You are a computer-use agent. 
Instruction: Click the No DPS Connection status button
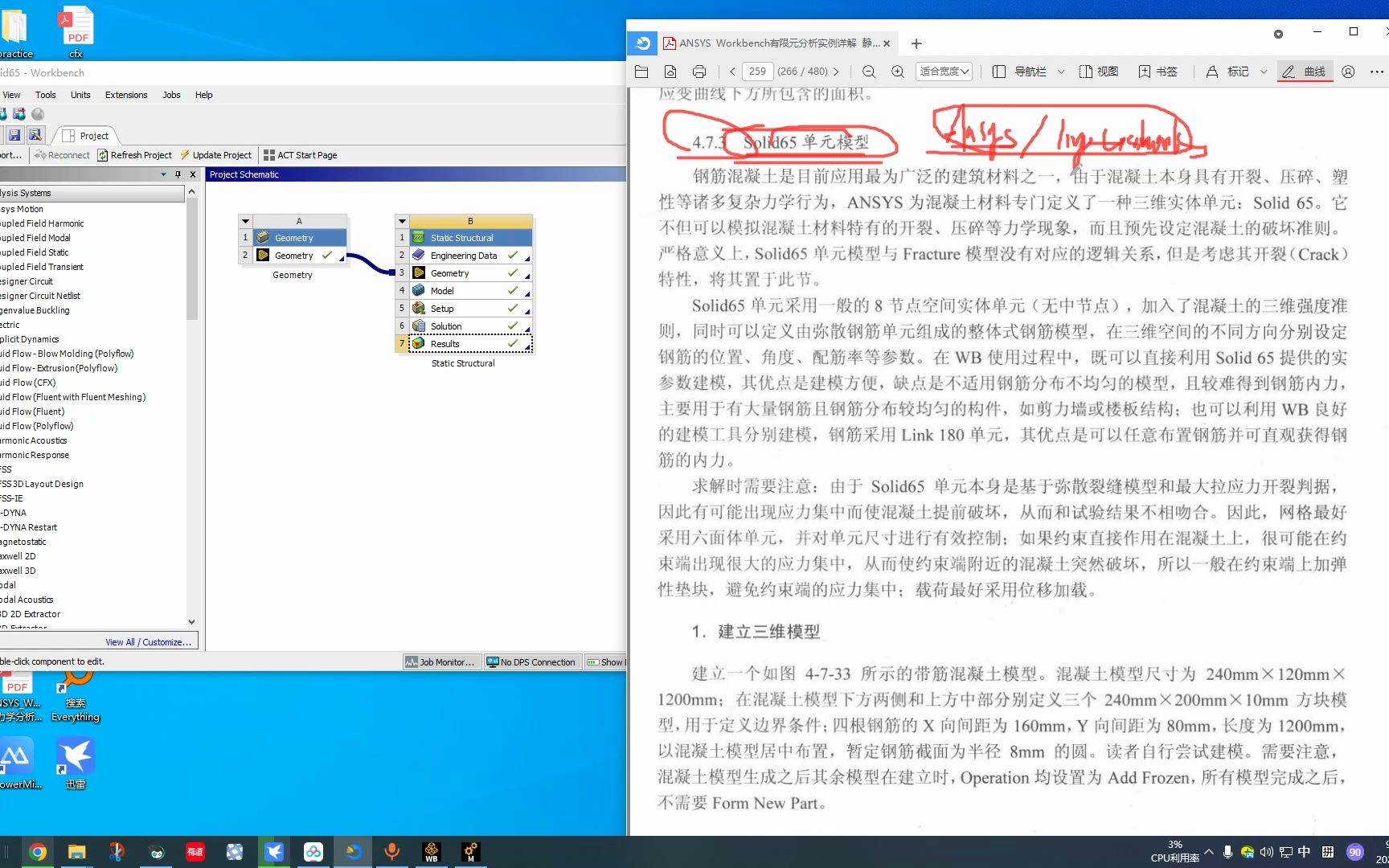click(x=531, y=661)
